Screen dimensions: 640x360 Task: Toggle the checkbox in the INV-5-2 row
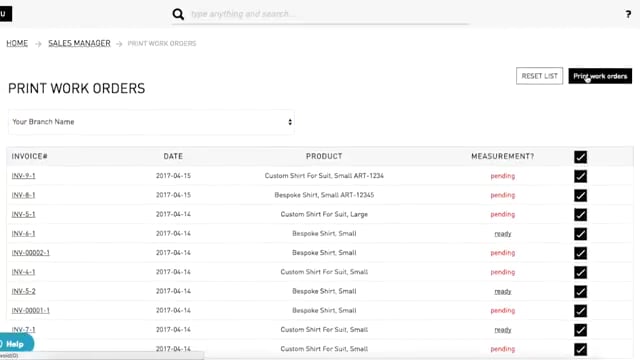point(580,291)
